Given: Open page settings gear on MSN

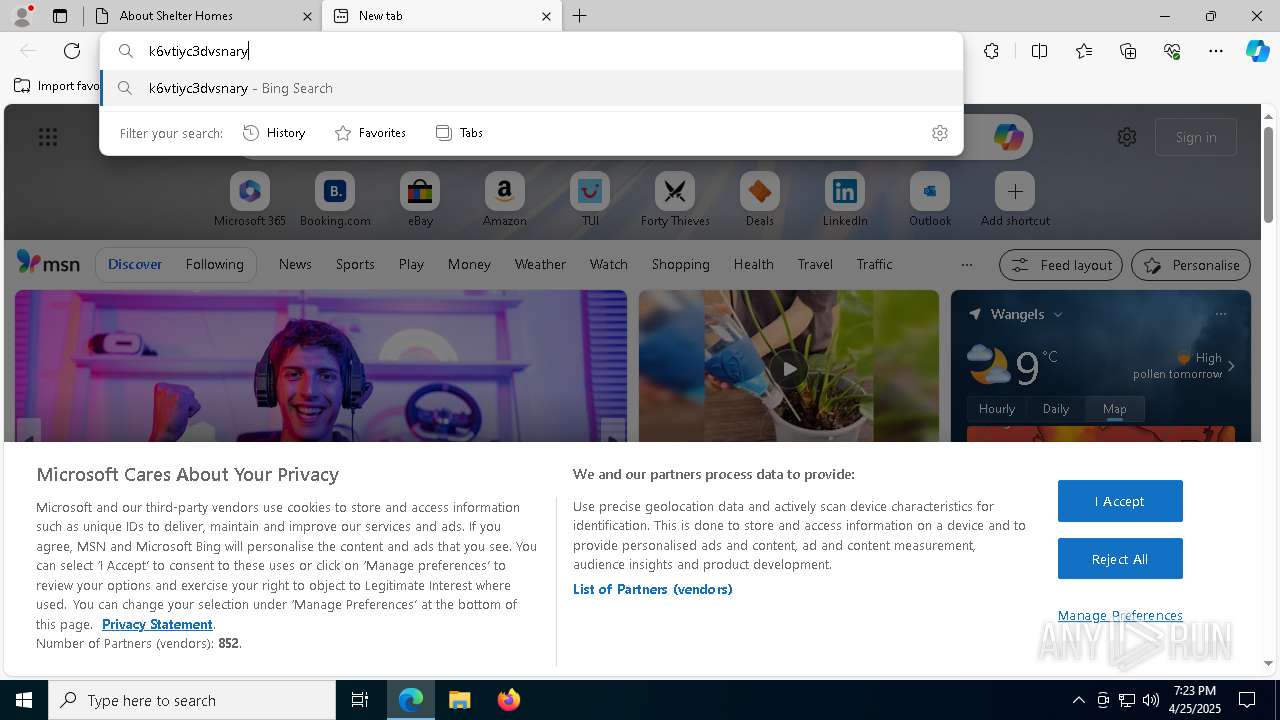Looking at the screenshot, I should point(1127,137).
